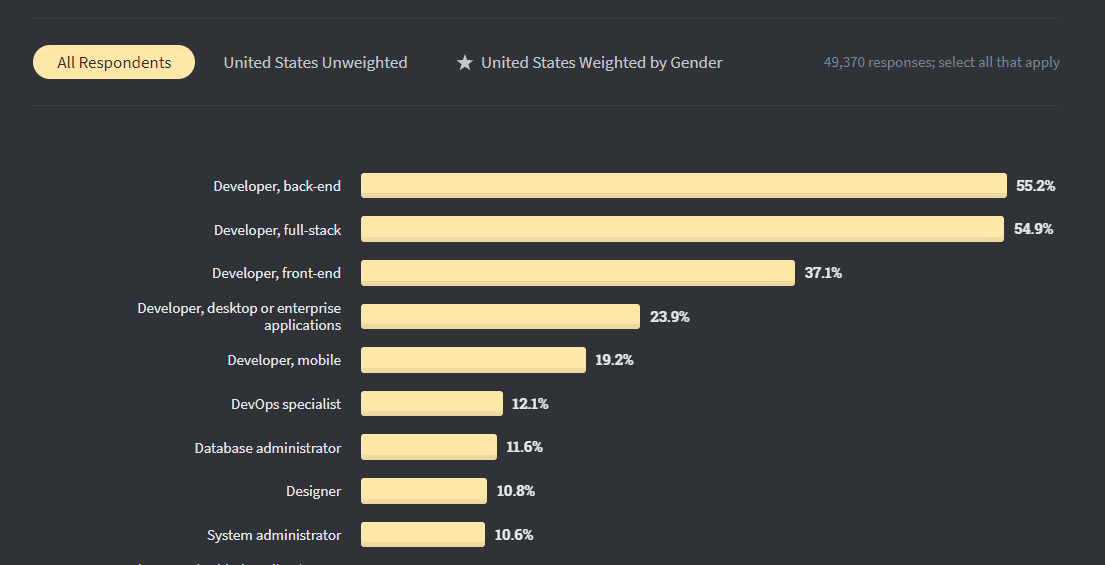
Task: Click the Developer, full-stack bar
Action: tap(682, 229)
